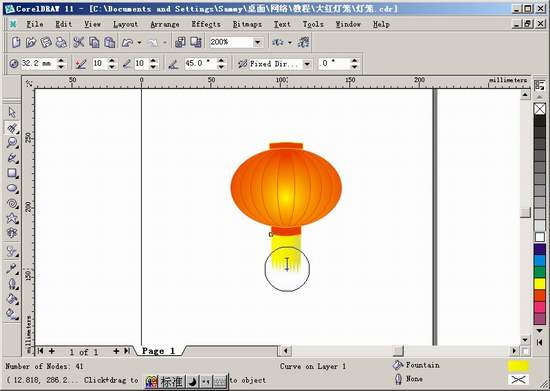Click the add page plus button
Image resolution: width=550 pixels, height=391 pixels.
(52, 351)
